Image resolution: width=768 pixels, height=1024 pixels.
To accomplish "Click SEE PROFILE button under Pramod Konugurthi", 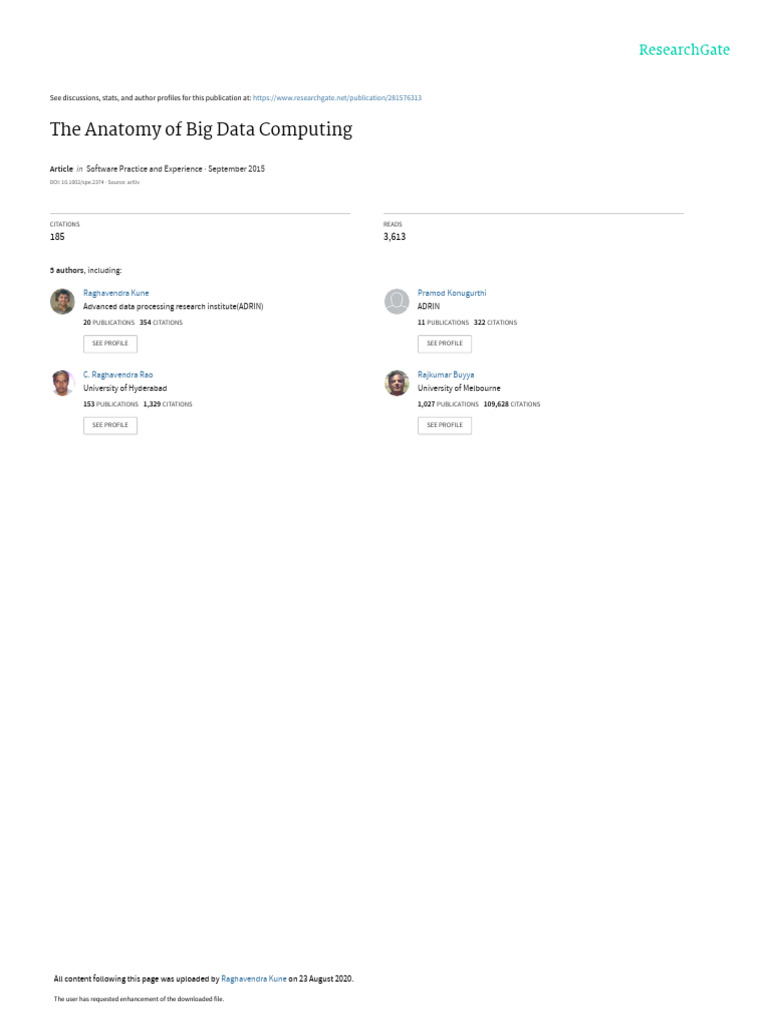I will pyautogui.click(x=445, y=344).
